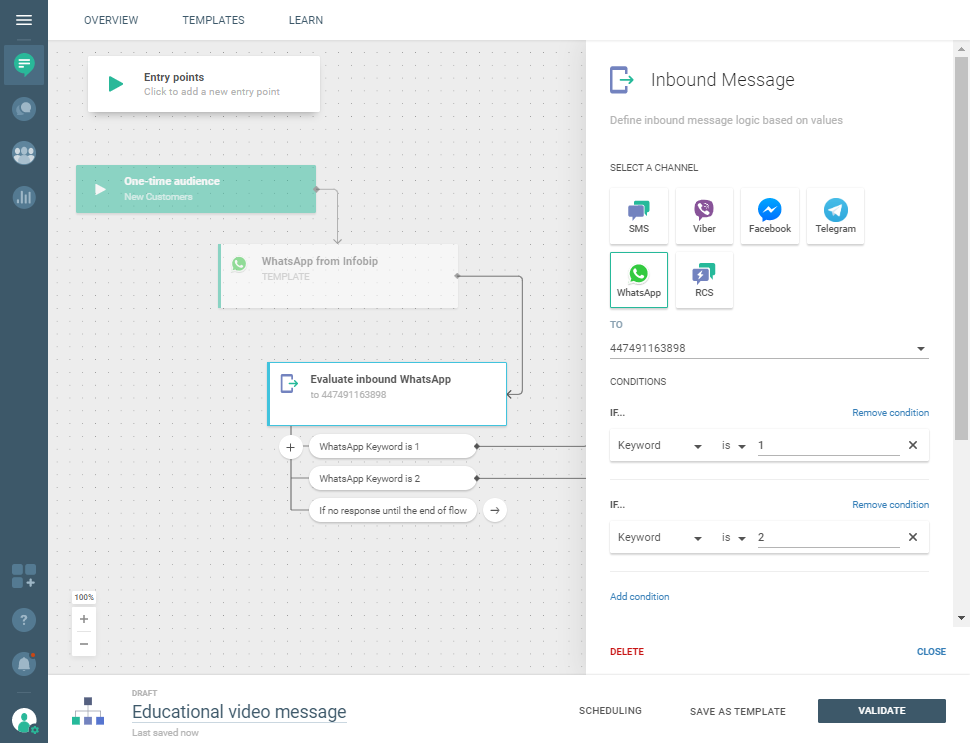The width and height of the screenshot is (970, 743).
Task: Open the help question mark icon
Action: (24, 620)
